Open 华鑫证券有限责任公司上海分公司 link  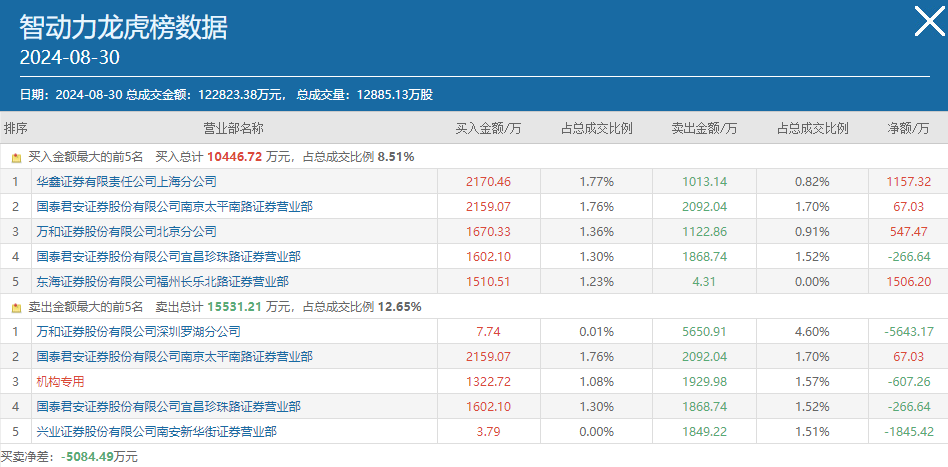pos(126,181)
